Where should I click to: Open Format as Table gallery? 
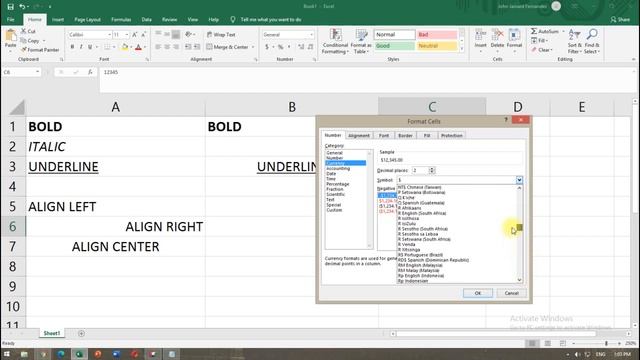point(361,41)
